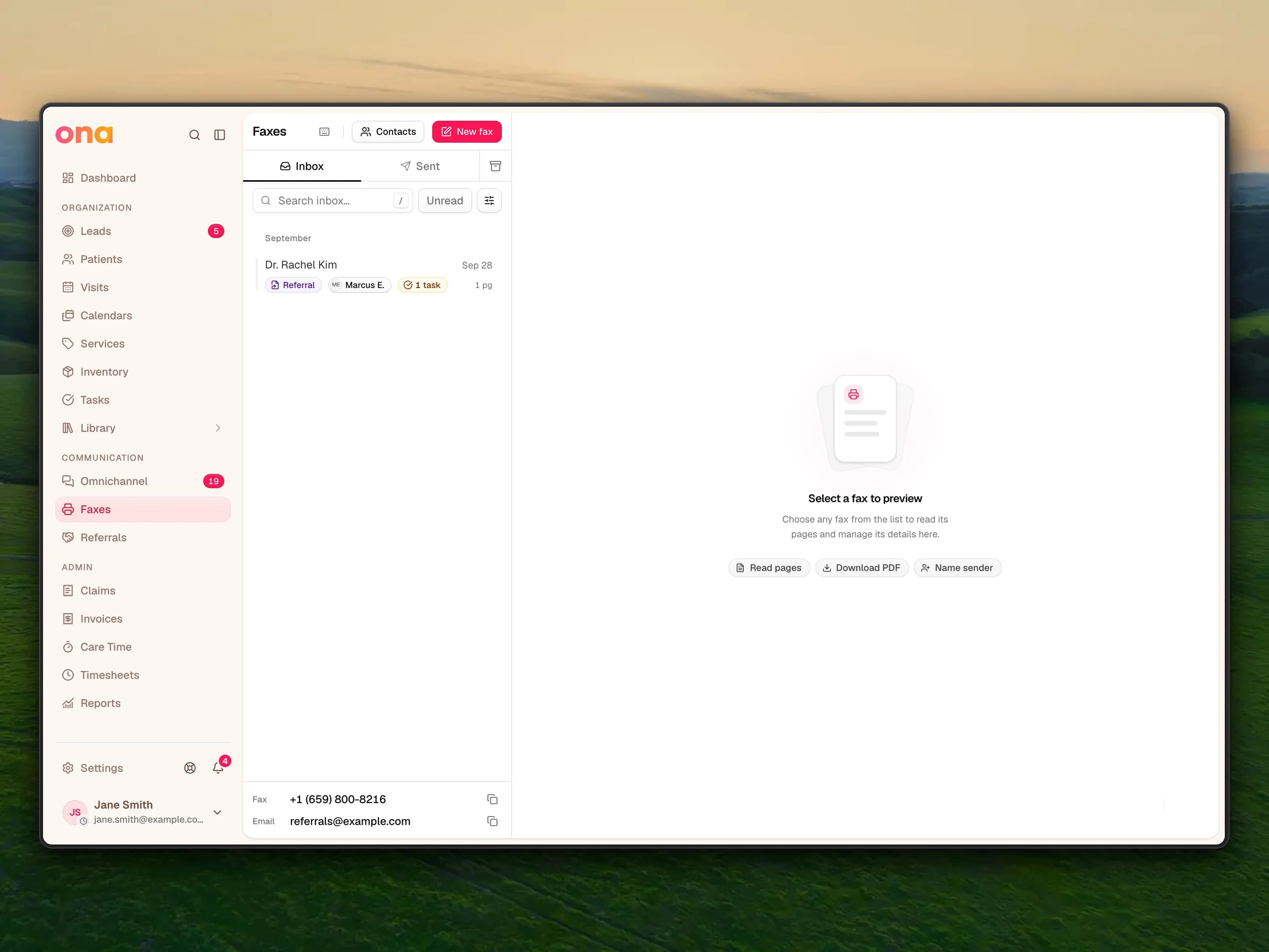This screenshot has height=952, width=1269.
Task: Click the keyboard shortcuts icon beside Faxes
Action: click(324, 132)
